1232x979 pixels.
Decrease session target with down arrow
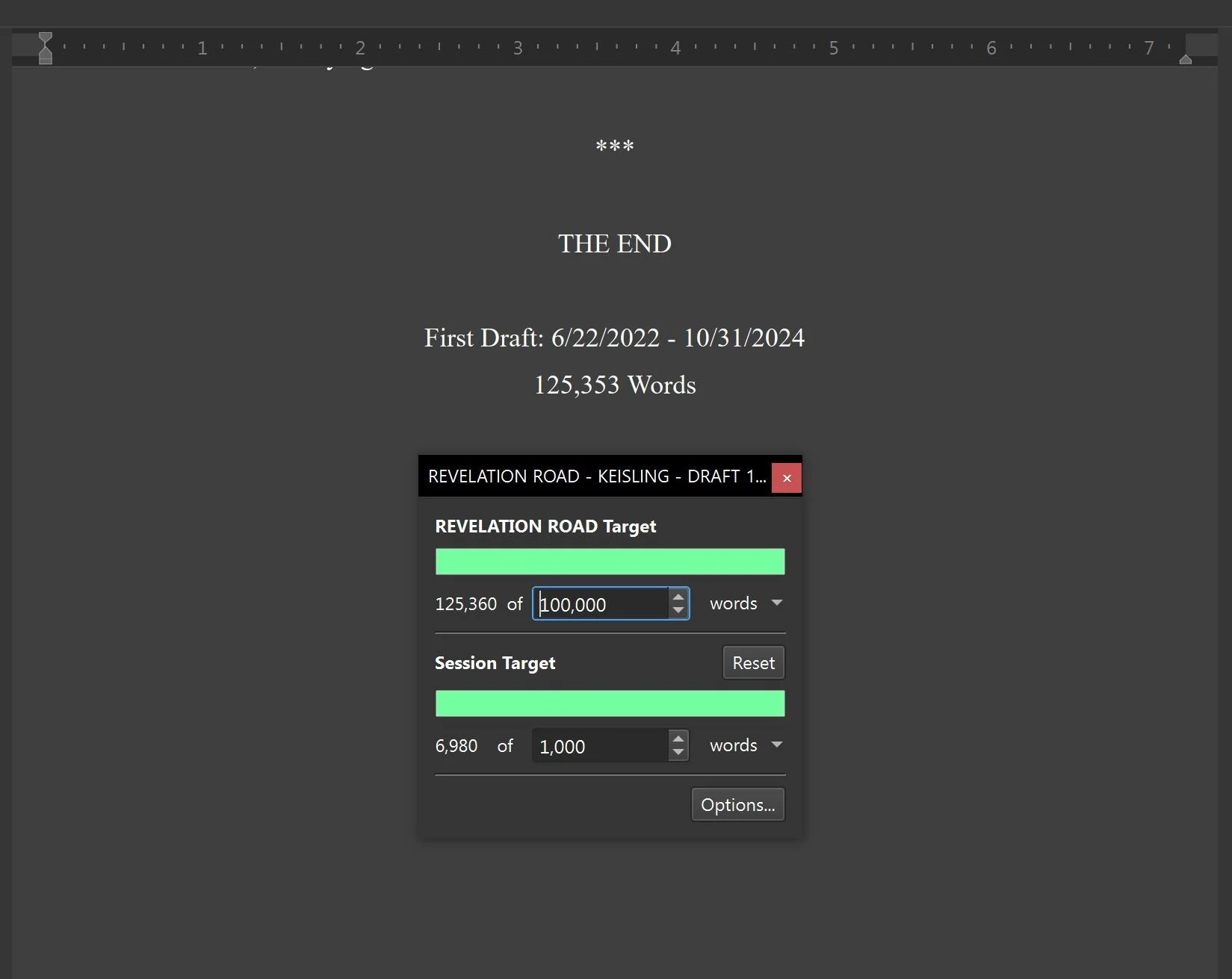[x=678, y=753]
